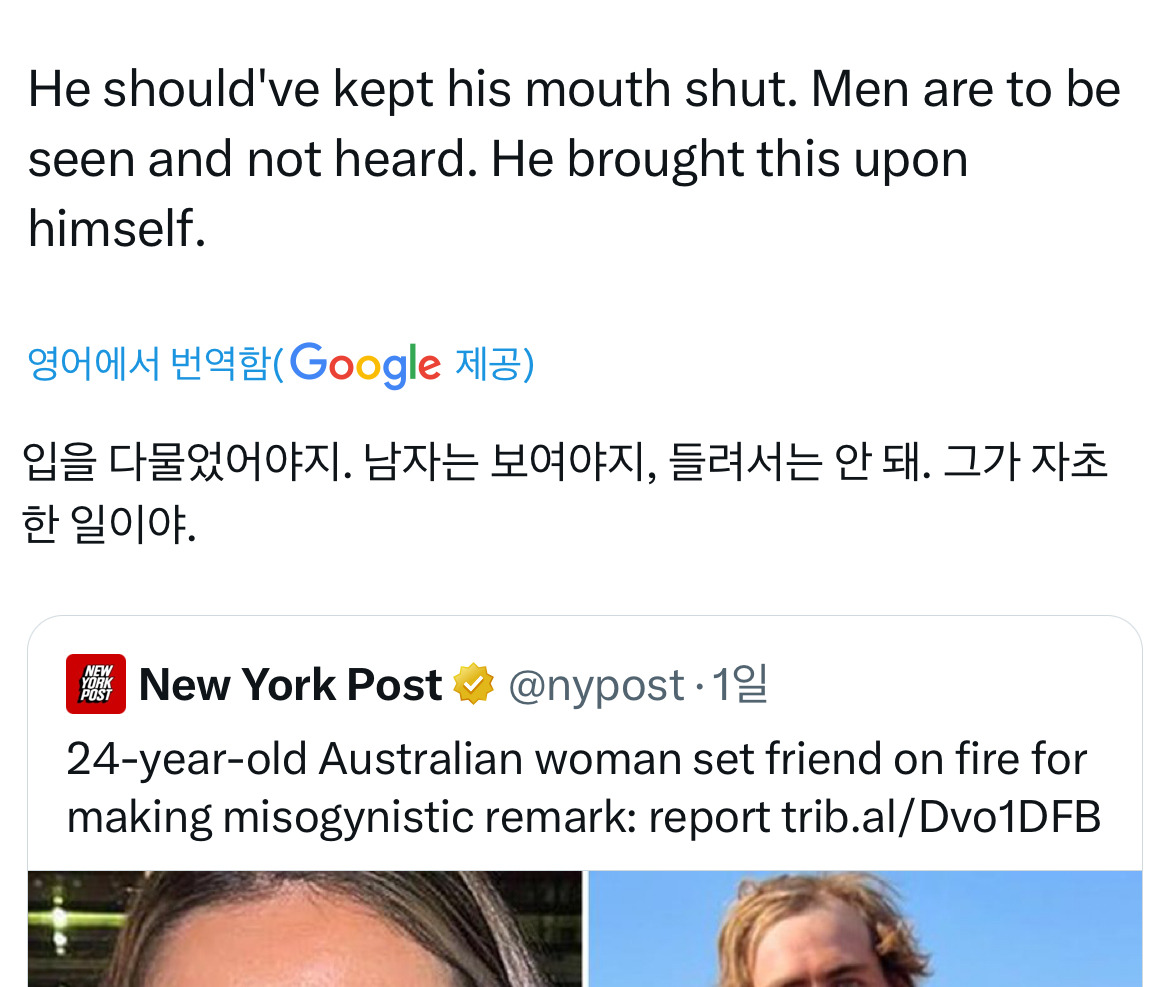This screenshot has height=987, width=1170.
Task: Click the New York Post avatar logo
Action: [x=96, y=684]
